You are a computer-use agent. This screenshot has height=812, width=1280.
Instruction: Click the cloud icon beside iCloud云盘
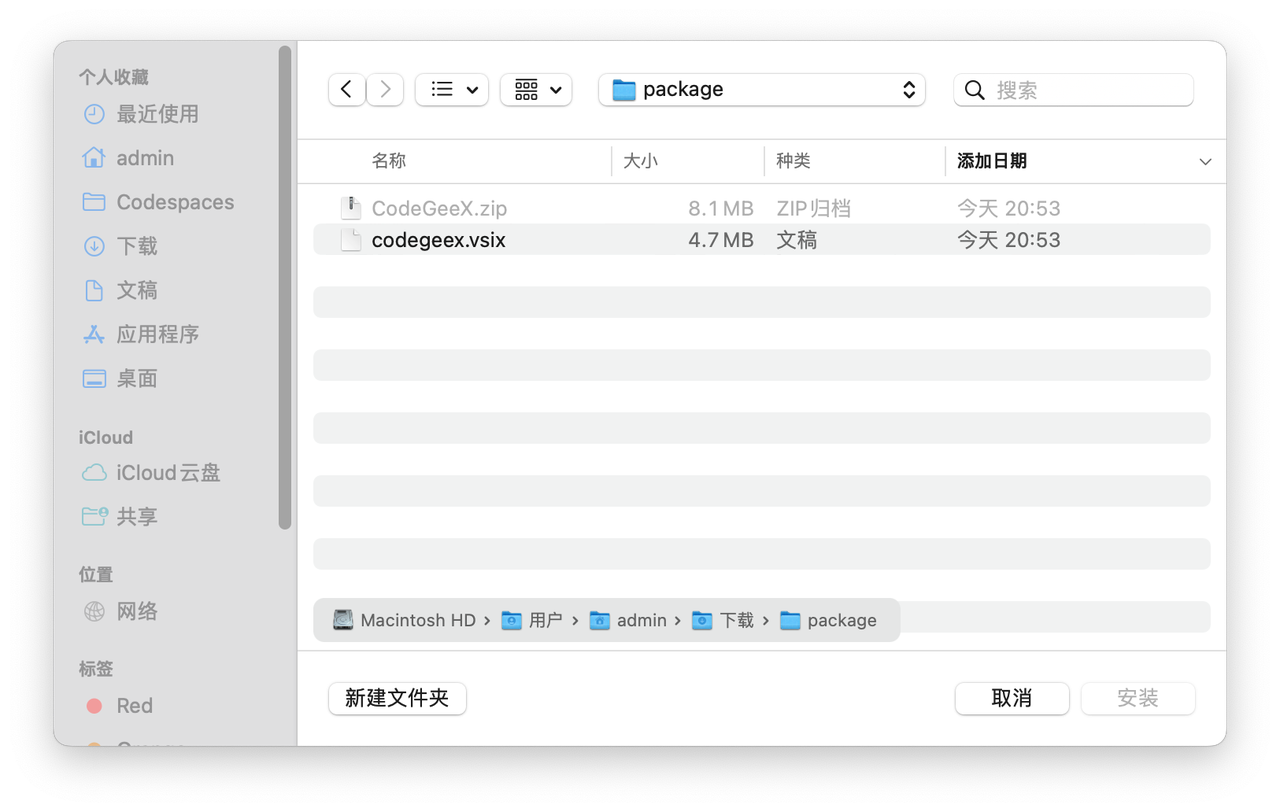94,473
